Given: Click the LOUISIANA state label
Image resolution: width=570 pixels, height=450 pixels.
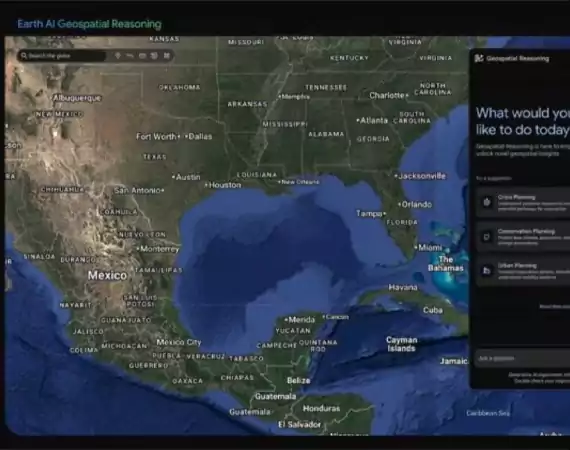Looking at the screenshot, I should click(257, 175).
